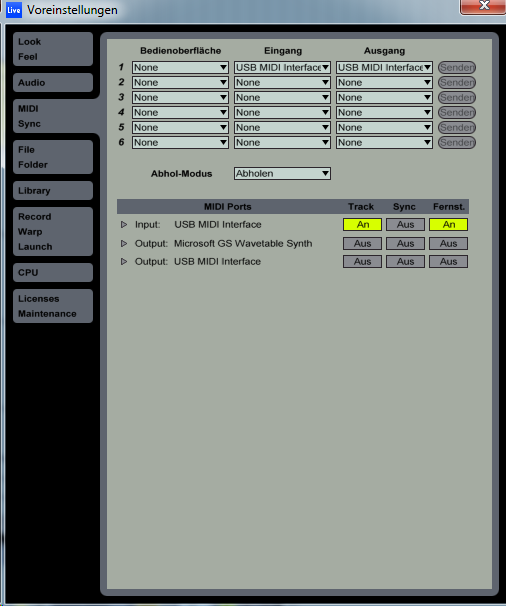Switch to the Audio preferences tab

53,83
